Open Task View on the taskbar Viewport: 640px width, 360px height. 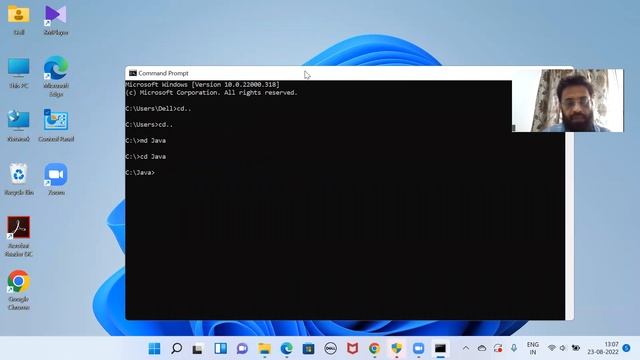click(x=198, y=349)
